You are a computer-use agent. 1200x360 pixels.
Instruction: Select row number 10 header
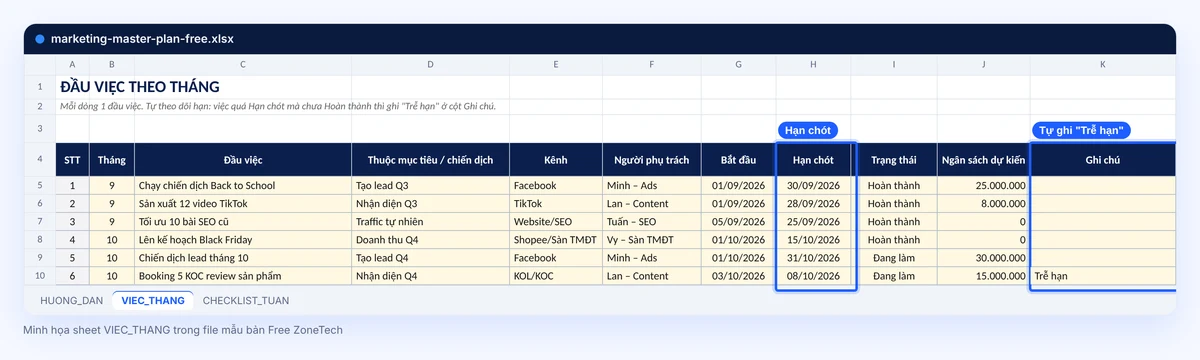pos(40,275)
